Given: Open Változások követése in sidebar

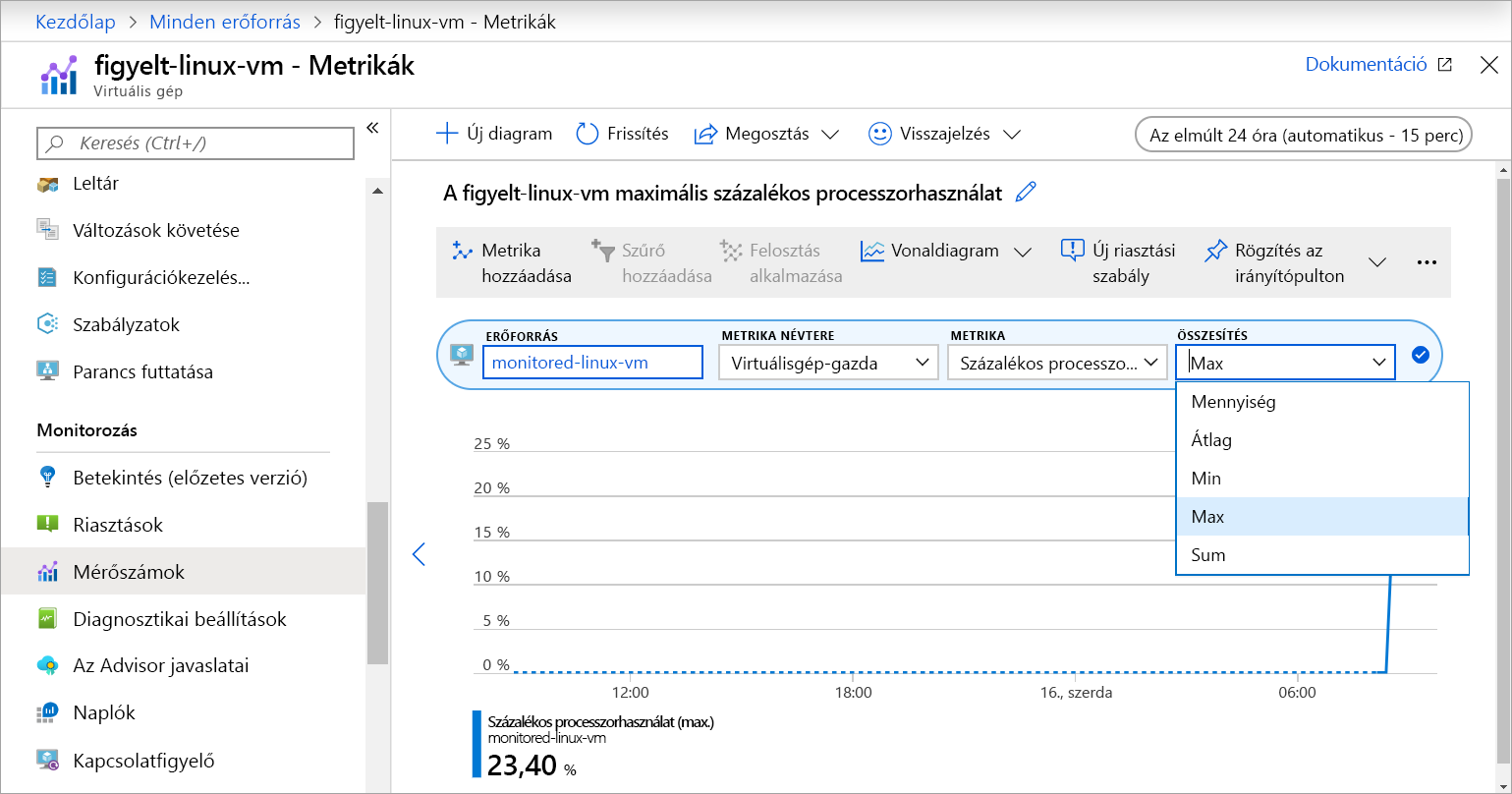Looking at the screenshot, I should coord(156,230).
